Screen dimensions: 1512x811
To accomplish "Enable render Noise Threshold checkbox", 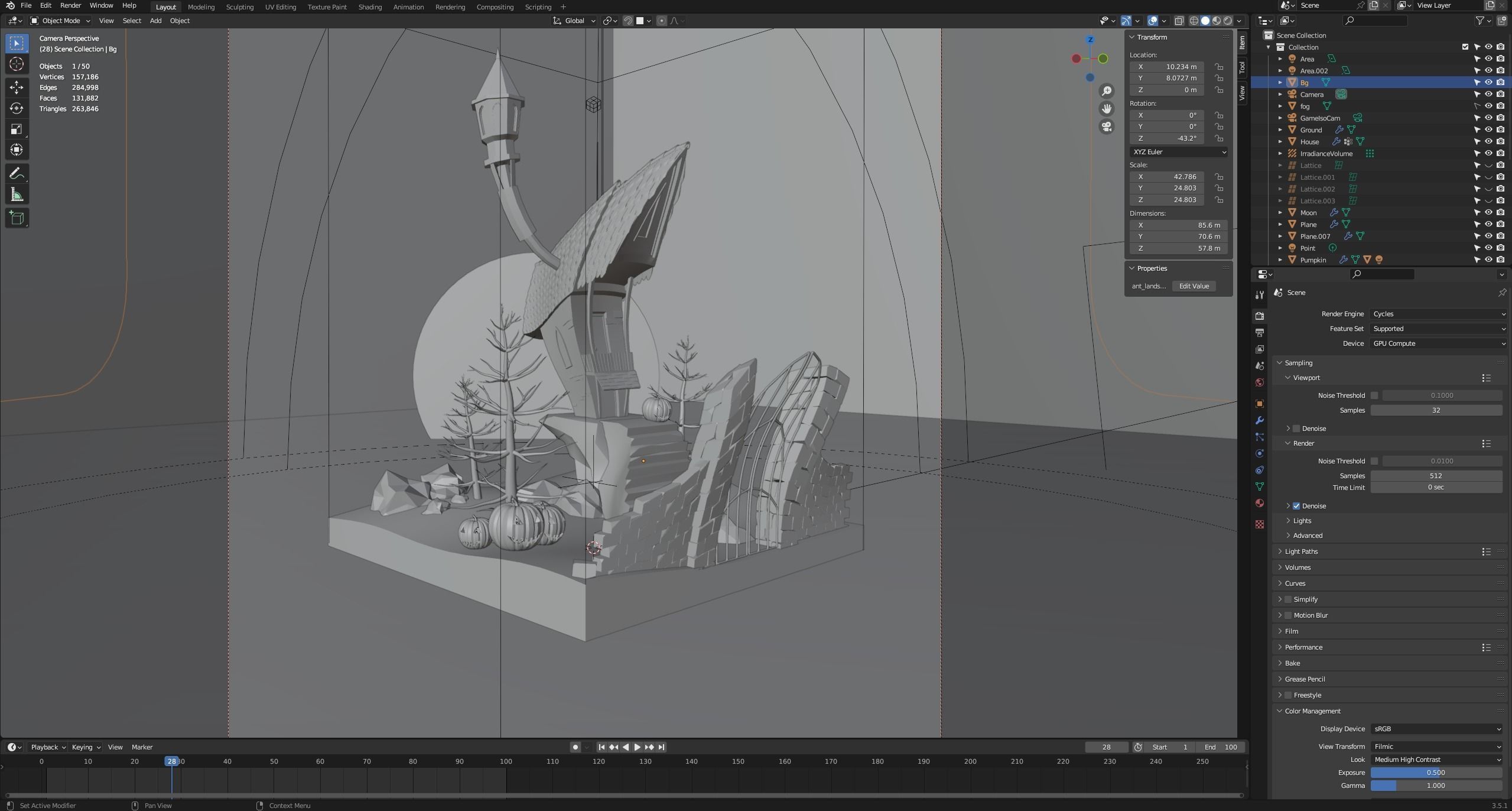I will point(1374,461).
